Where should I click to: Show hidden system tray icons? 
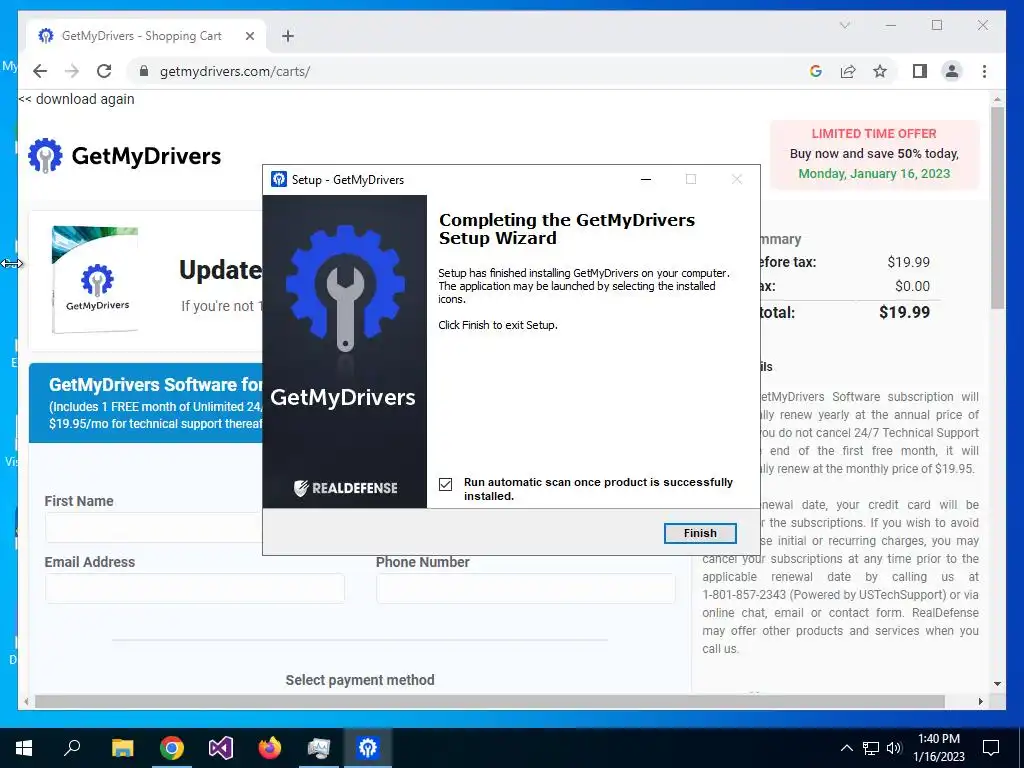pos(846,748)
